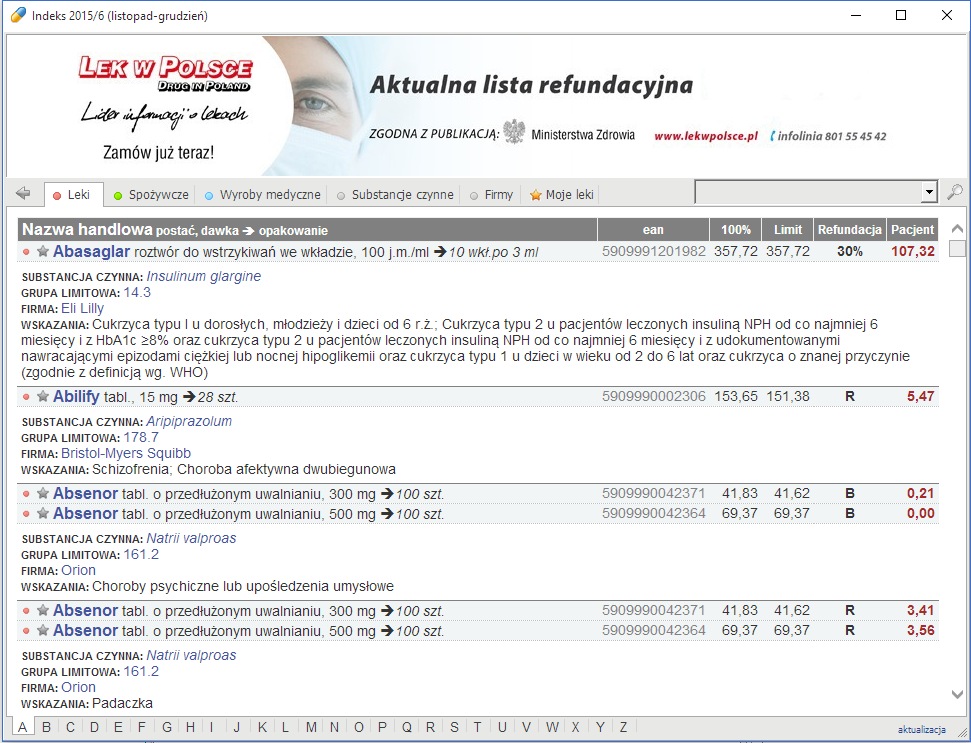This screenshot has width=971, height=743.
Task: Open the search box dropdown arrow
Action: tap(928, 192)
